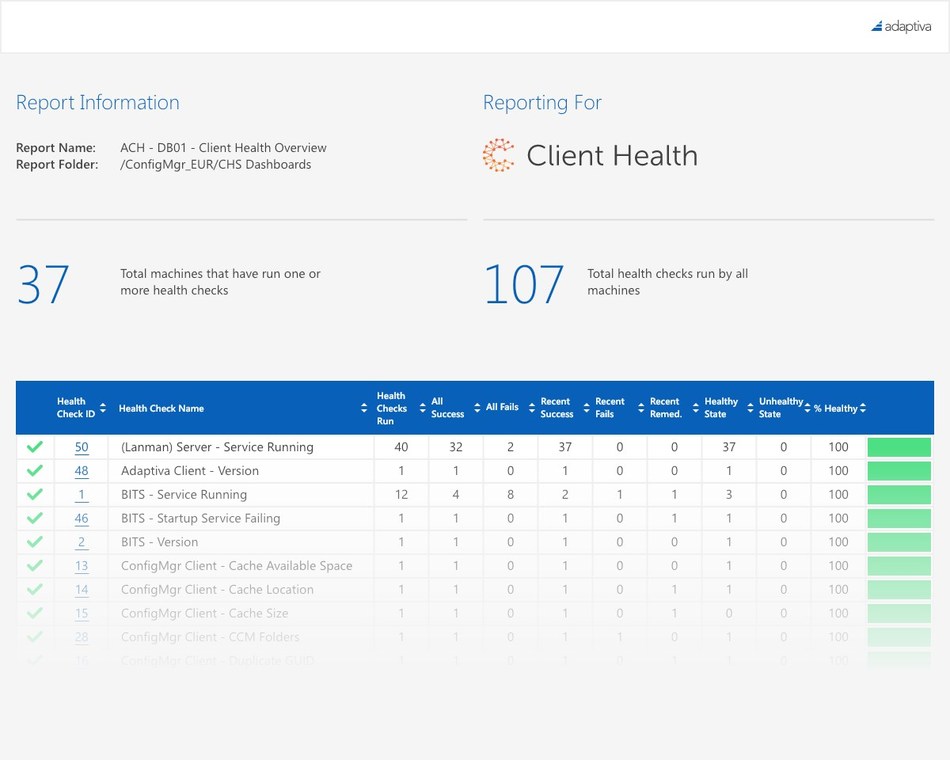Image resolution: width=950 pixels, height=760 pixels.
Task: Click sort arrows on Health Check Name column
Action: [x=363, y=408]
